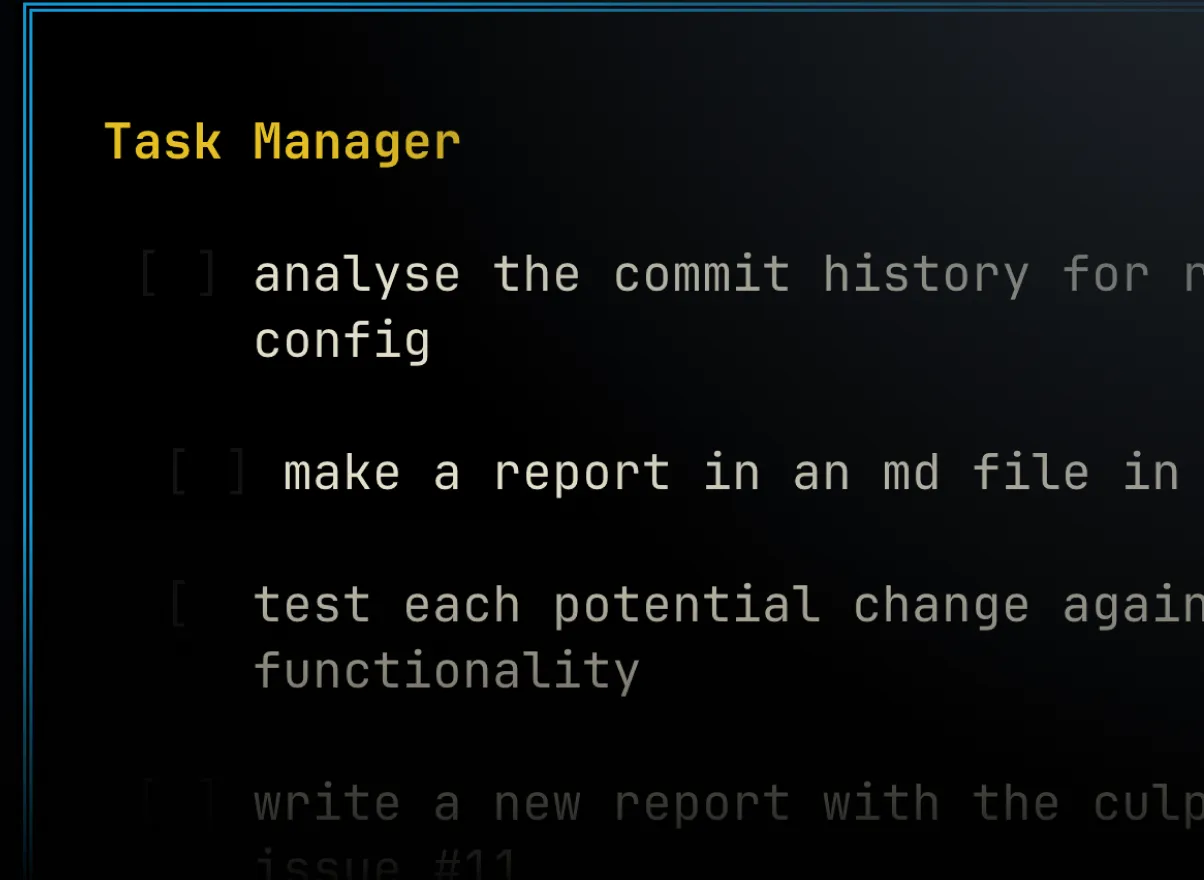Click the word file in second task
The image size is (1204, 880).
coord(1031,472)
